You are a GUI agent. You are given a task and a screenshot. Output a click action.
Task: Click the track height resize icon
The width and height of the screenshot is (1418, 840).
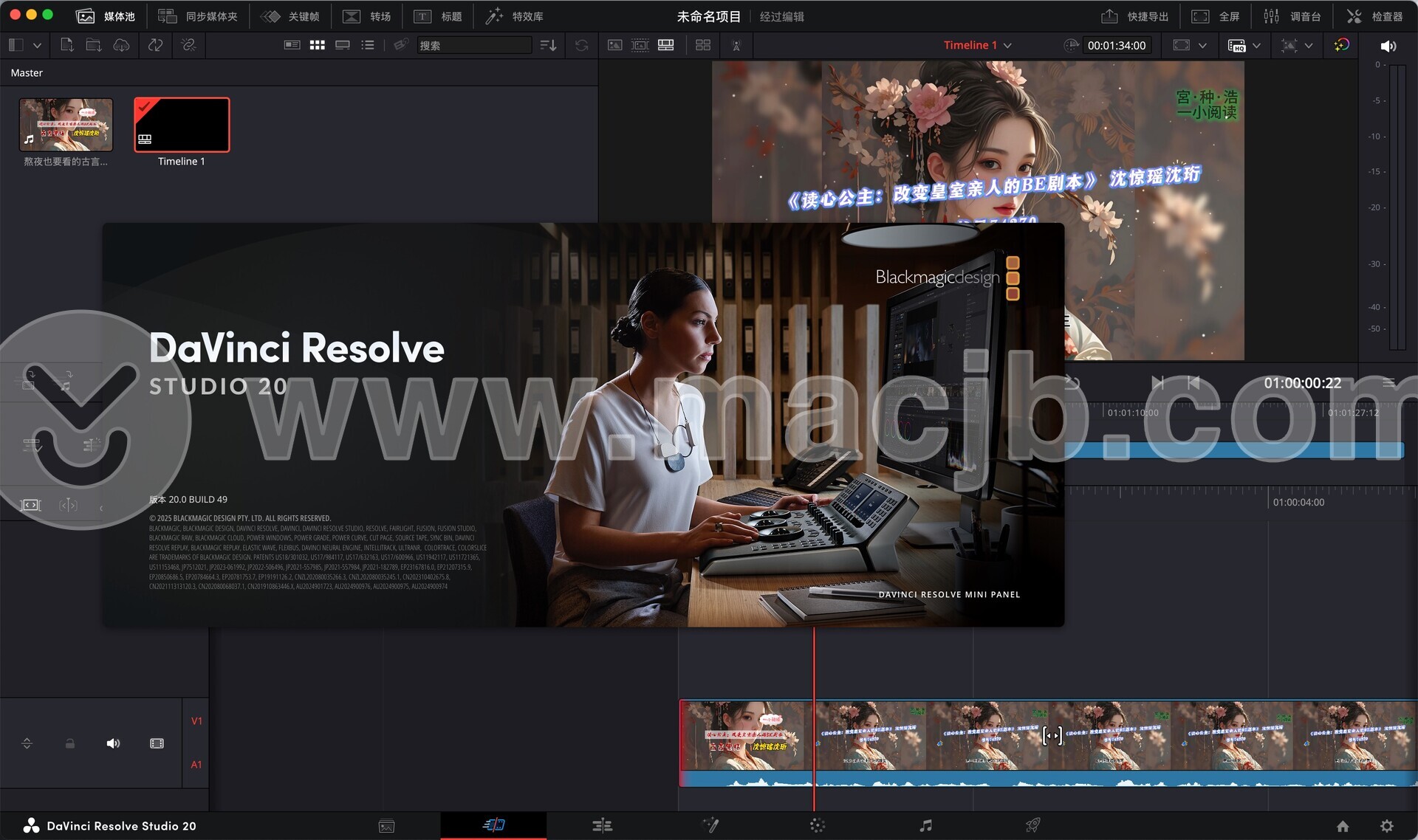pos(27,743)
